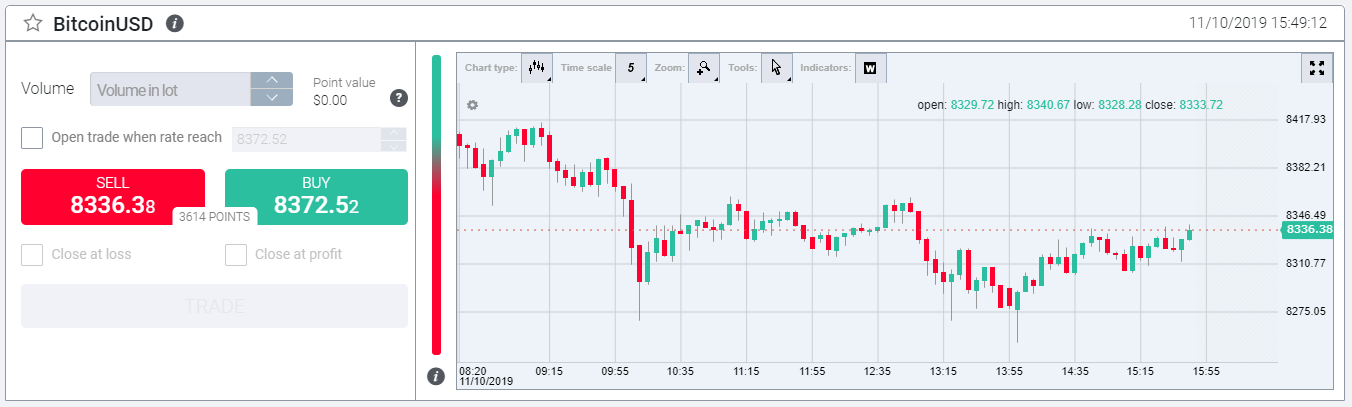Expand the chart to fullscreen
Viewport: 1352px width, 407px height.
1316,68
